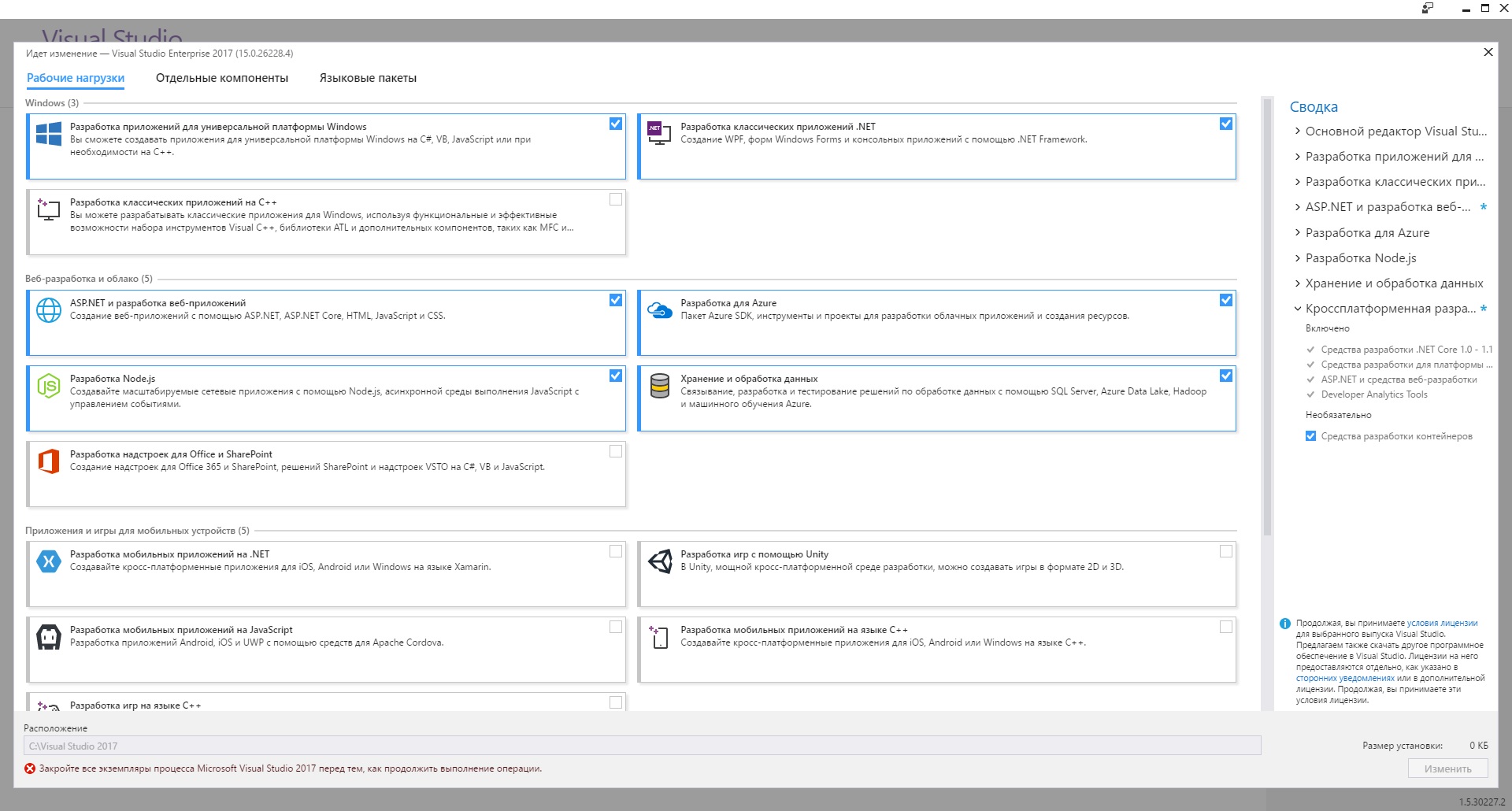Switch to Отдельные компоненты tab
The height and width of the screenshot is (811, 1512).
pyautogui.click(x=222, y=78)
